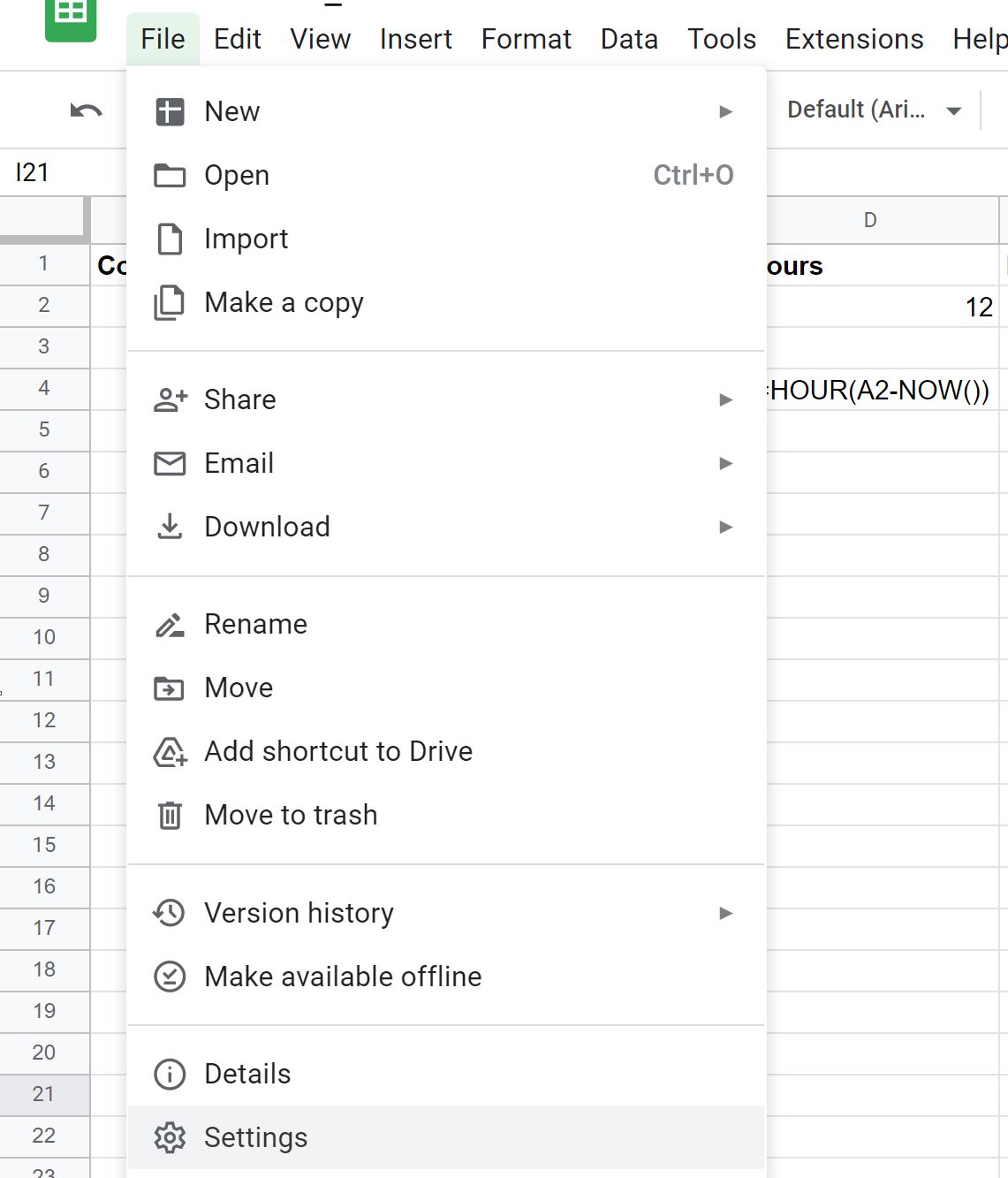
Task: Click the Move to trash bin icon
Action: [170, 814]
